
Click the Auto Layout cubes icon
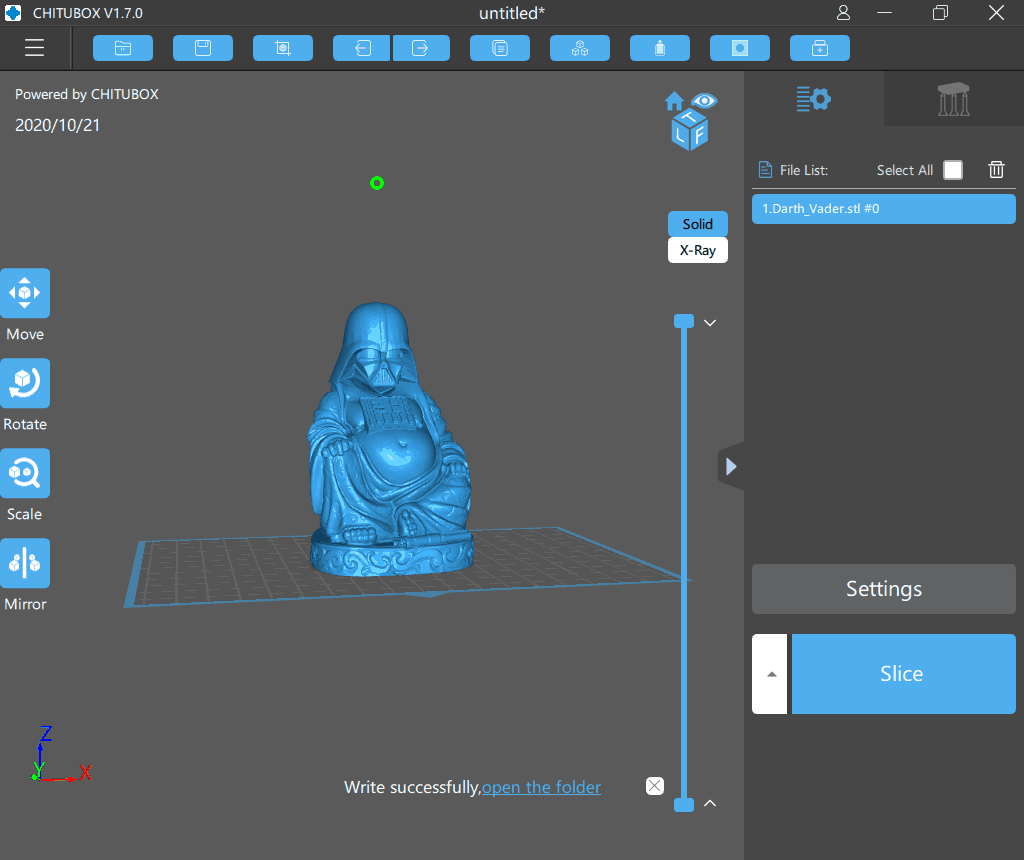(580, 48)
